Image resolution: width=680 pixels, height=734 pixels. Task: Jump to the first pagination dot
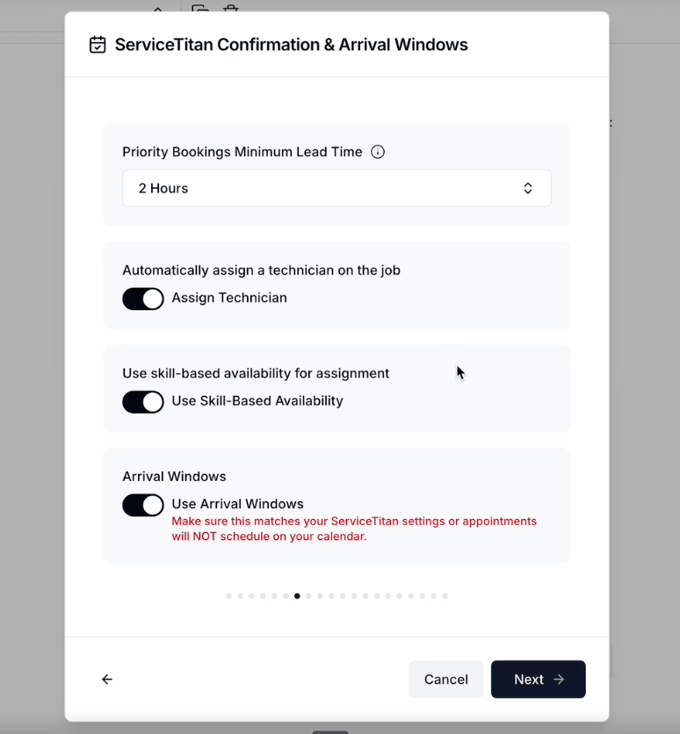click(229, 596)
